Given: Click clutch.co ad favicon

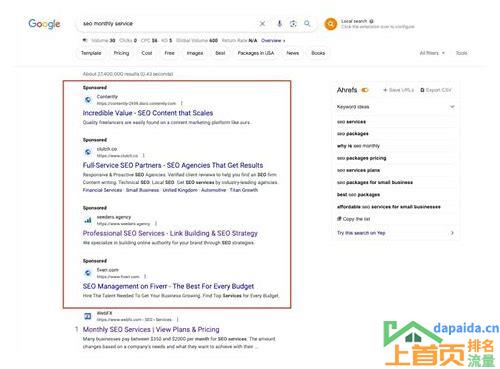Looking at the screenshot, I should (88, 152).
